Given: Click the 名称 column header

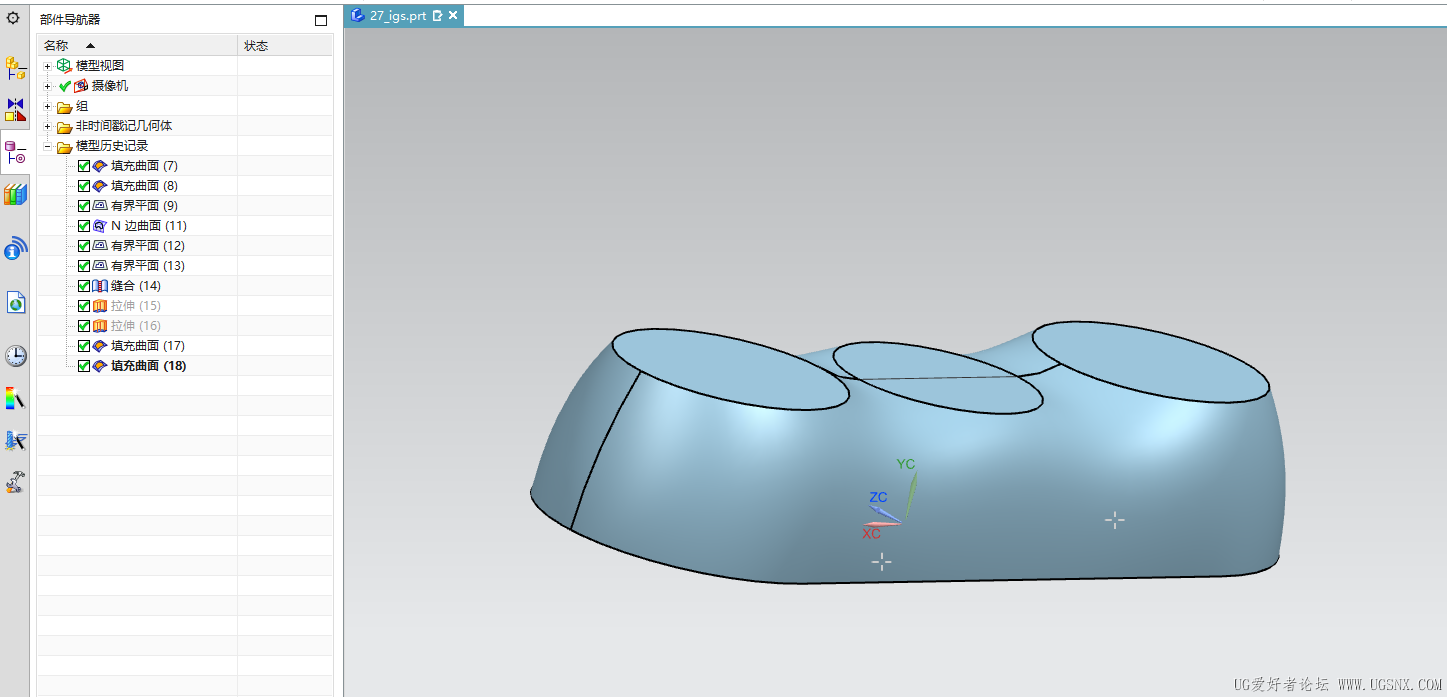Looking at the screenshot, I should click(x=137, y=46).
